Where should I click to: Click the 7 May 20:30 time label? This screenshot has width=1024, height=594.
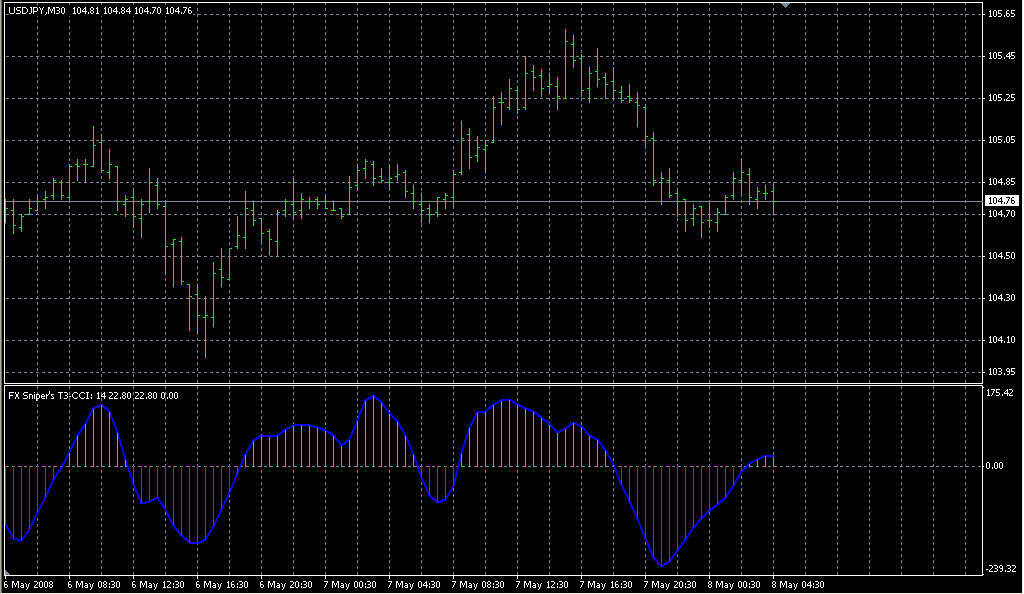669,584
